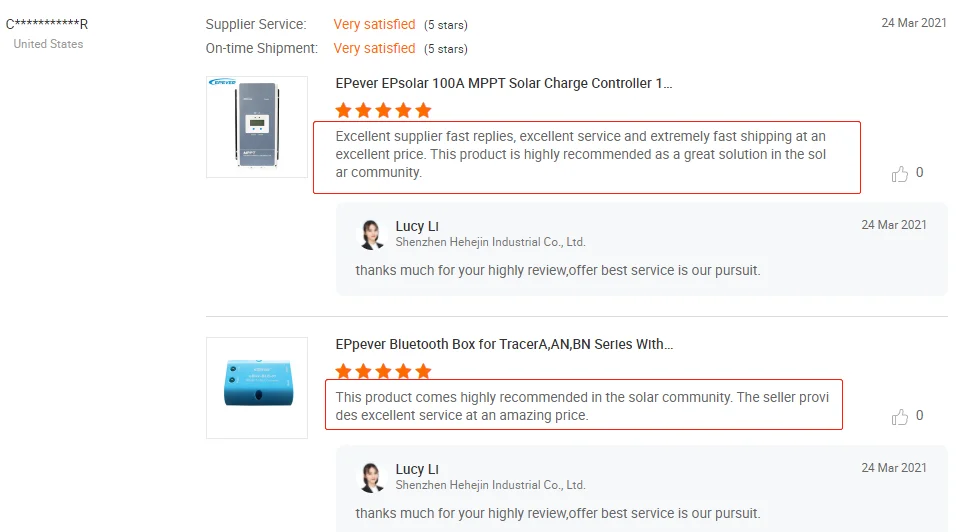
Task: Click the 'Excellent supplier fast replies' review text
Action: pos(581,154)
